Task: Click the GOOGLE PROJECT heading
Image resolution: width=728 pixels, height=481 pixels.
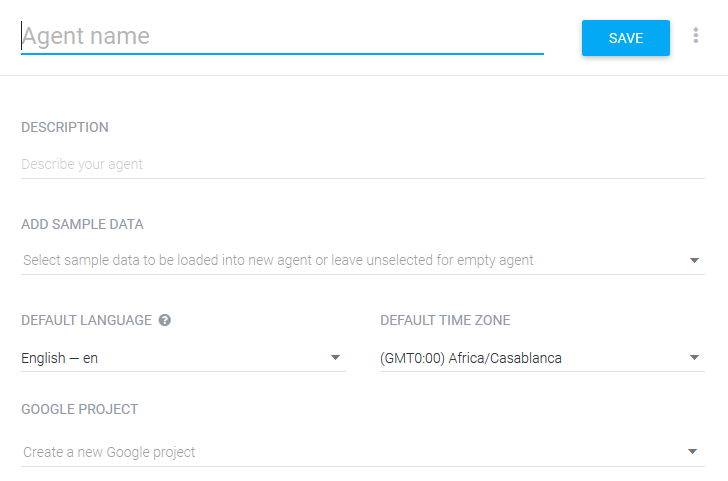Action: [79, 409]
